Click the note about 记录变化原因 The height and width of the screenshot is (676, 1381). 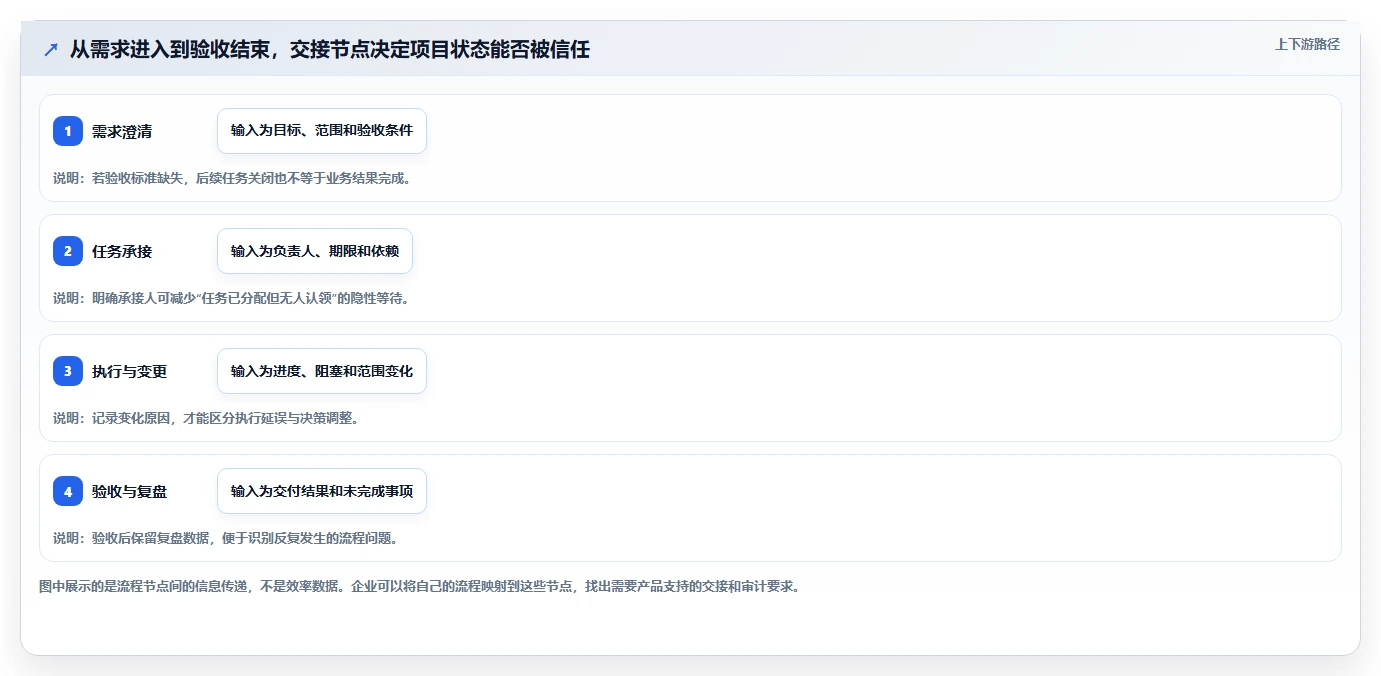tap(206, 418)
